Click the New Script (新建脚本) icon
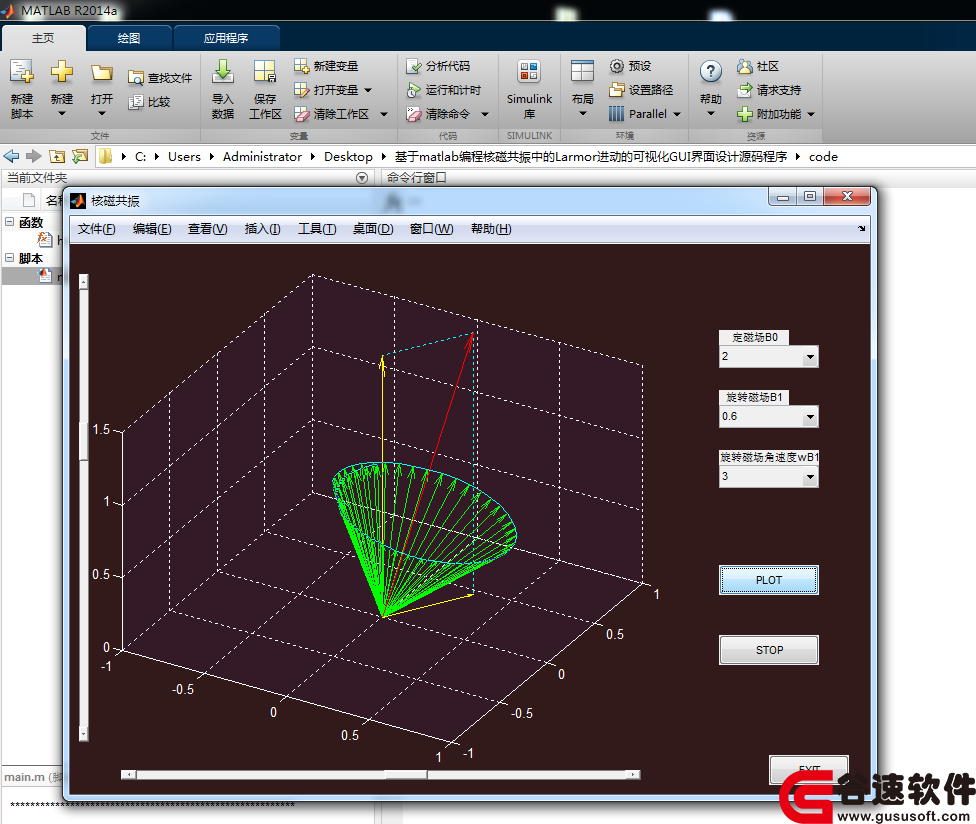 pos(22,72)
